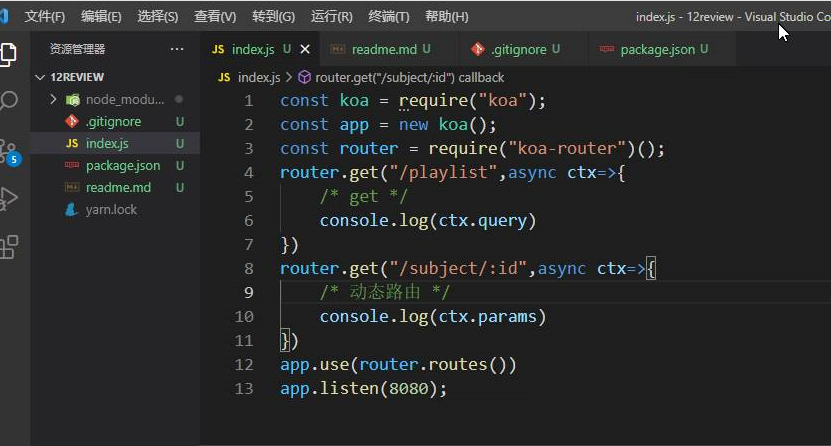Switch to the readme.md tab
This screenshot has width=831, height=446.
pos(389,49)
